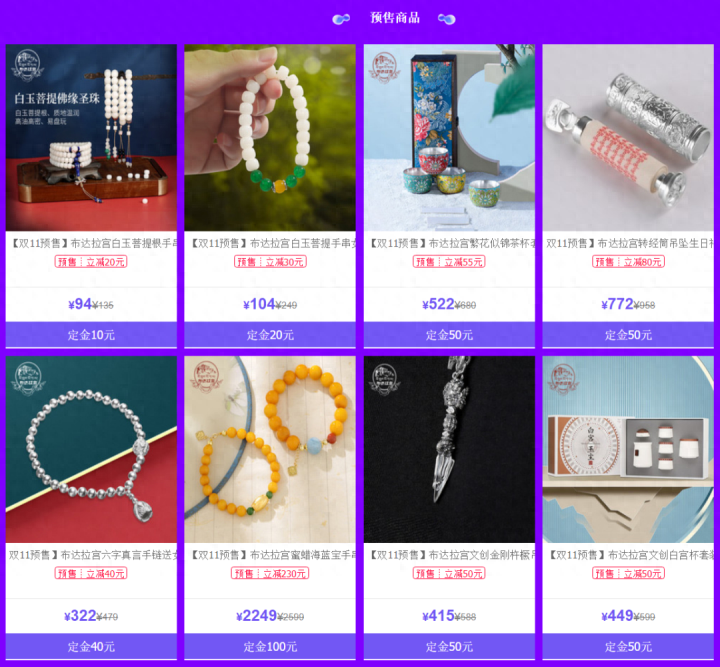This screenshot has height=667, width=720.
Task: Click the 预售商品 section header
Action: pyautogui.click(x=395, y=18)
